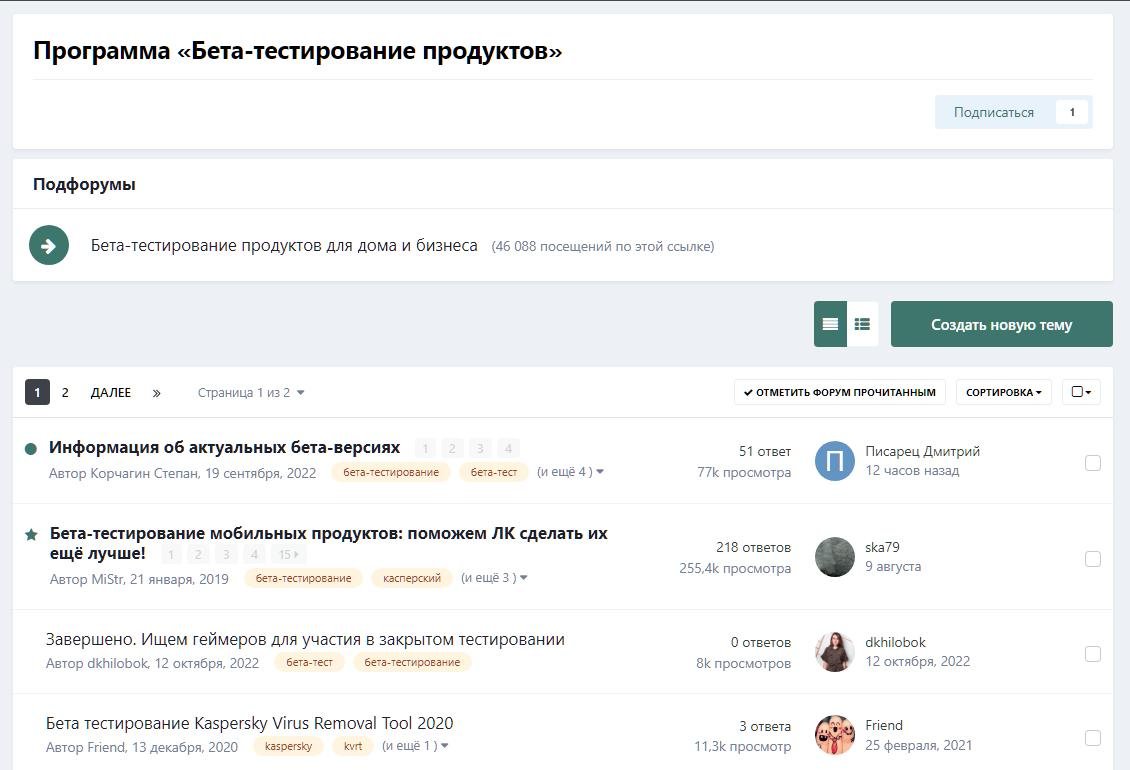Click Подписаться button
1130x770 pixels.
(994, 112)
